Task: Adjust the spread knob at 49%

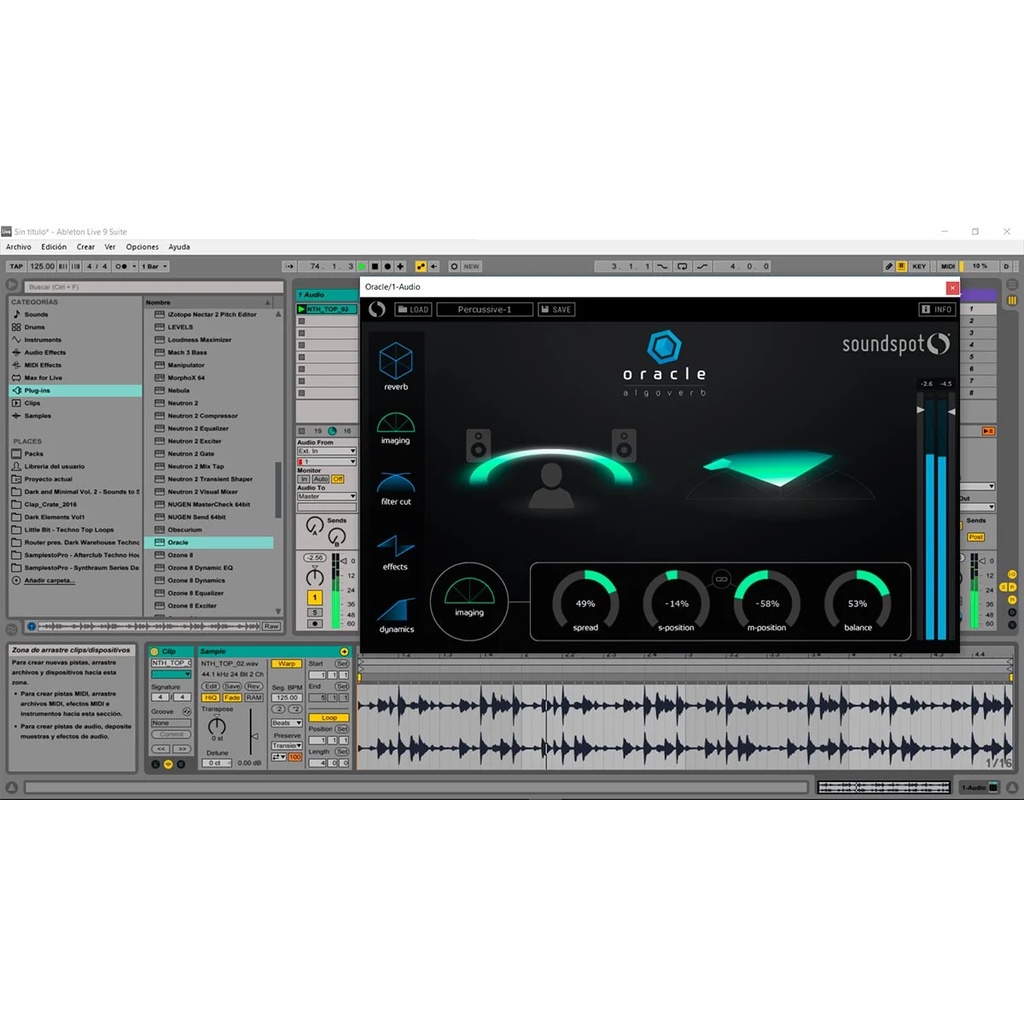Action: tap(585, 602)
